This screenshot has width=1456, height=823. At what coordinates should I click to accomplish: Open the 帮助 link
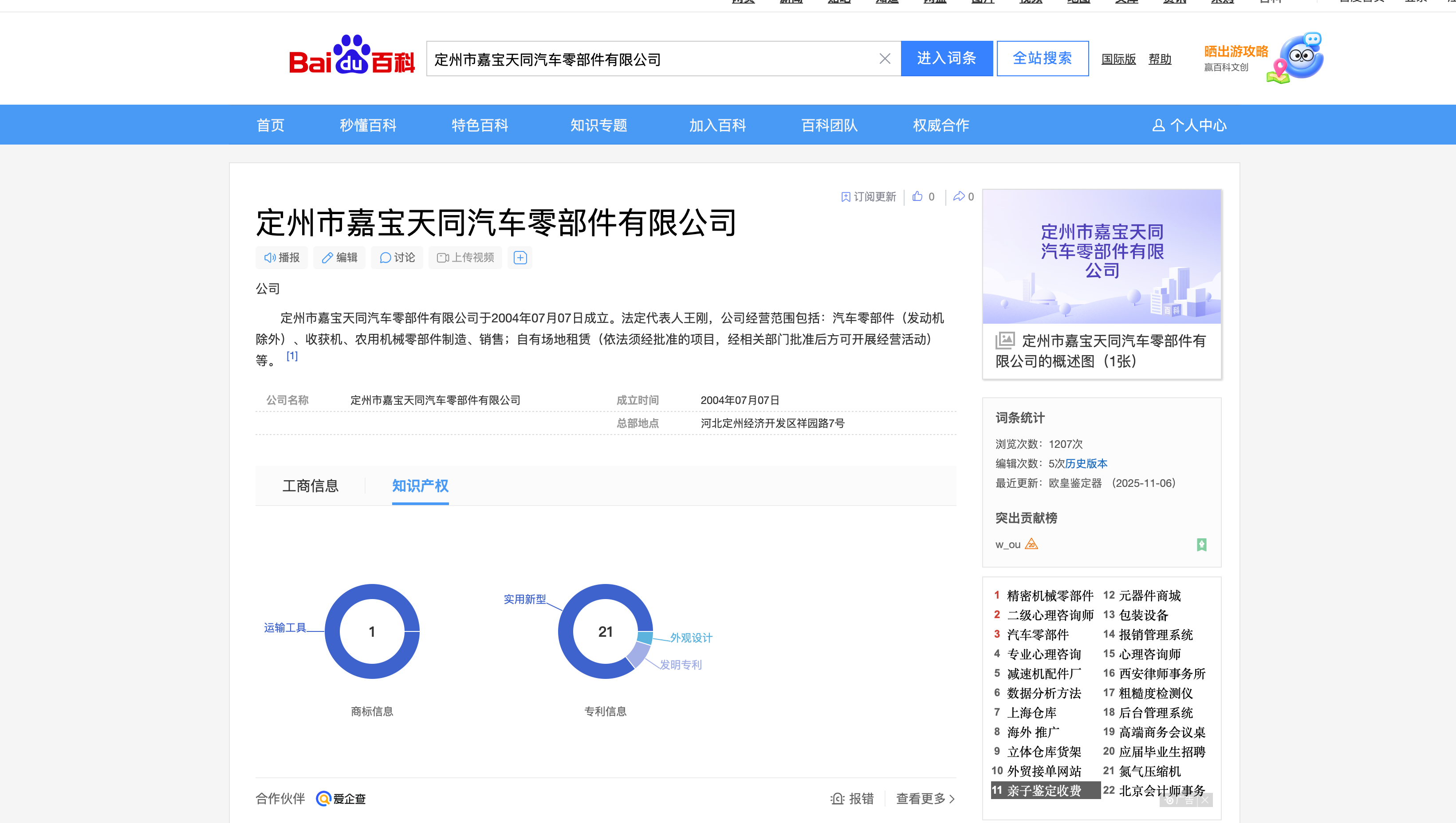coord(1160,59)
